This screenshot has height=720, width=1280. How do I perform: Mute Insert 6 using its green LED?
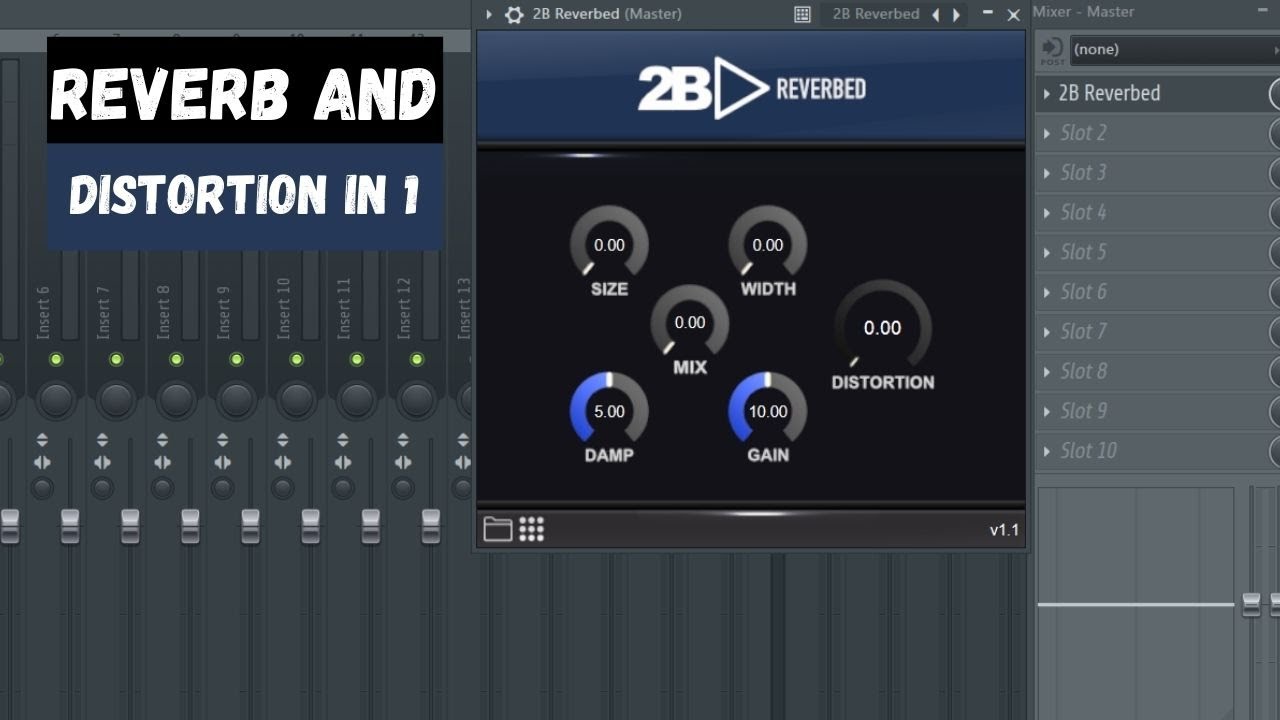pos(56,359)
